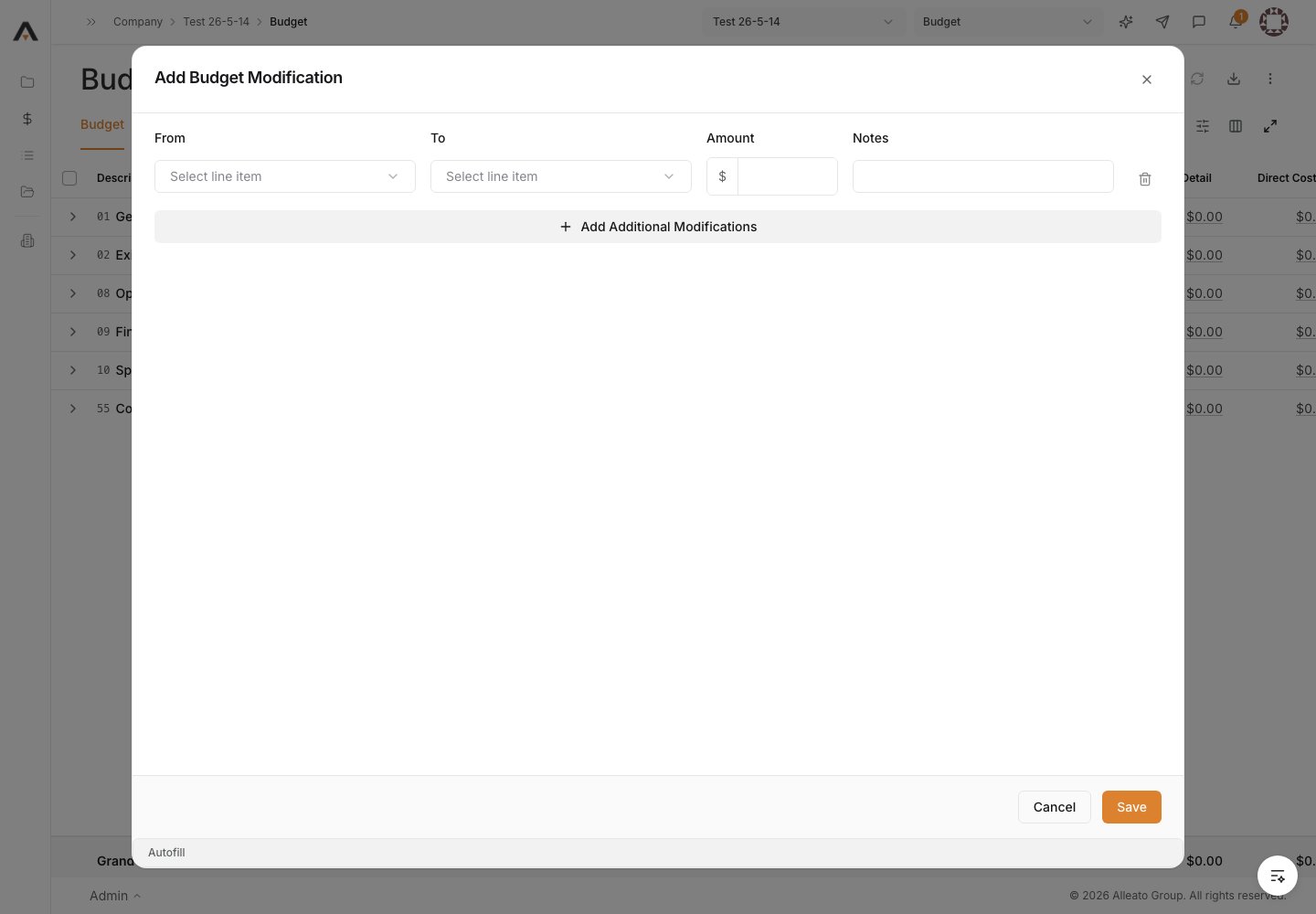The height and width of the screenshot is (914, 1316).
Task: Open the filter sliders icon
Action: click(x=1203, y=126)
